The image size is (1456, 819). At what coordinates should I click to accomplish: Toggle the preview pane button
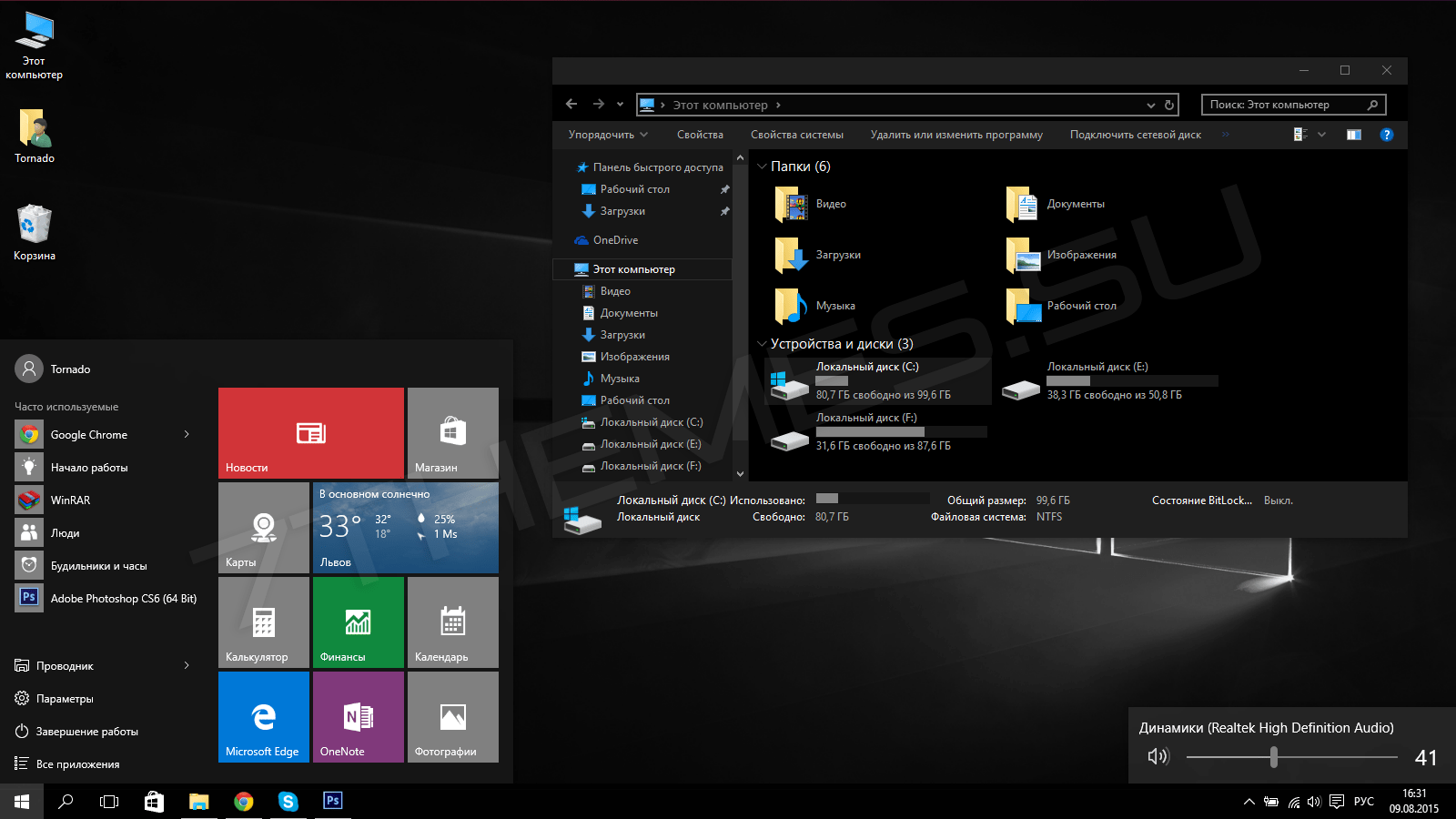(x=1354, y=135)
